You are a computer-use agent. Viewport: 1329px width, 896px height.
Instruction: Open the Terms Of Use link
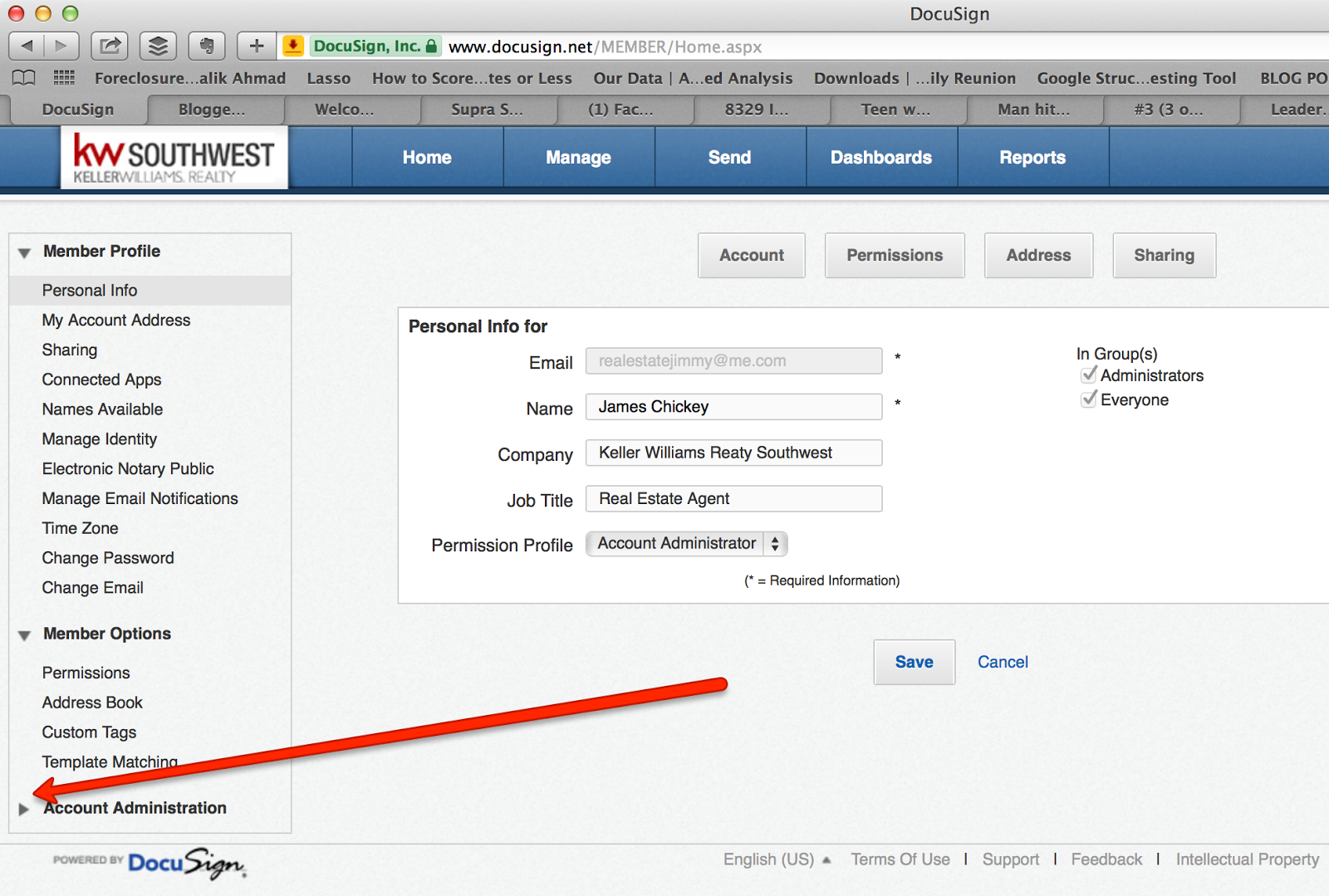900,859
